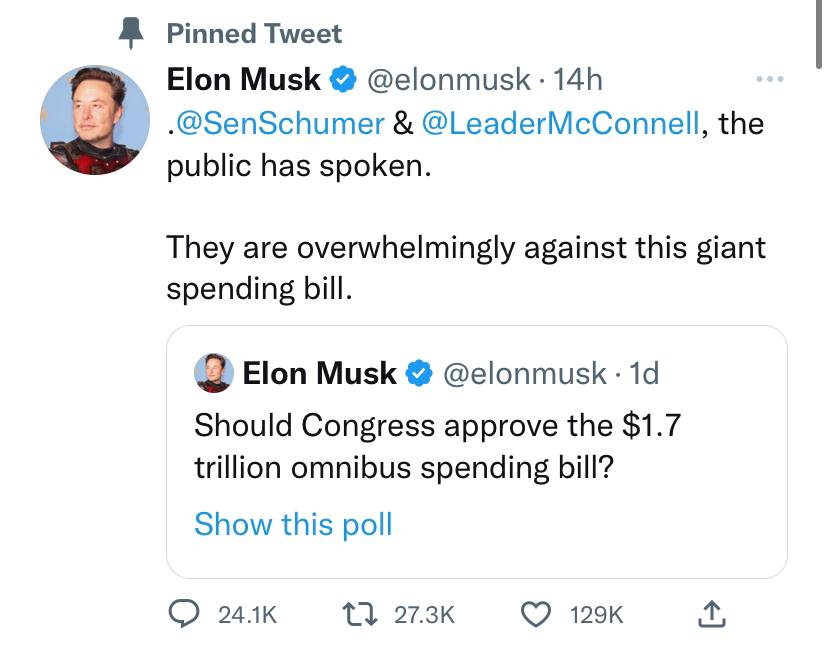
Task: Click the @elonmusk handle in the main tweet
Action: point(451,78)
